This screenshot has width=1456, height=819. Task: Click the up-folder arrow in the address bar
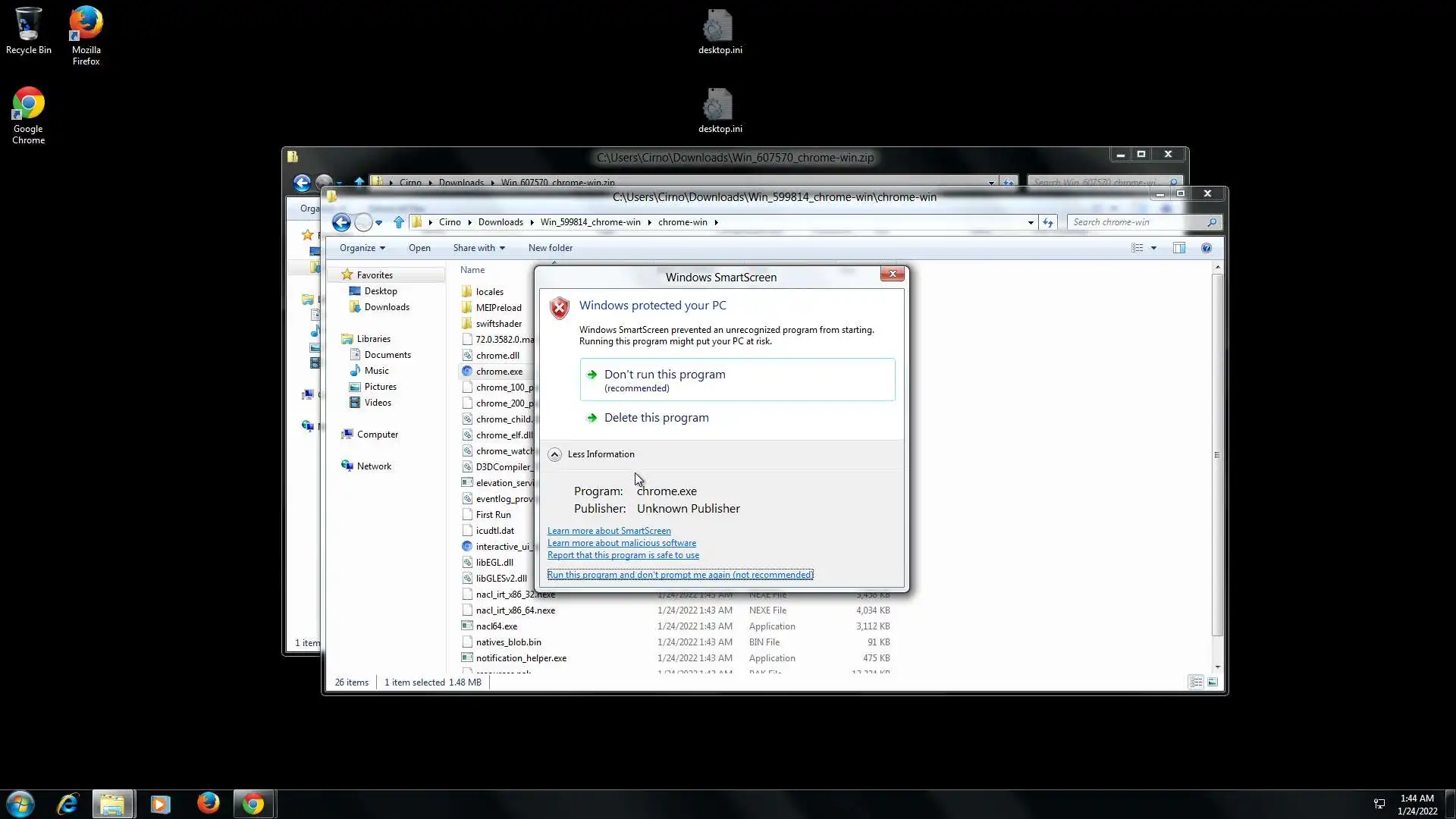(399, 222)
